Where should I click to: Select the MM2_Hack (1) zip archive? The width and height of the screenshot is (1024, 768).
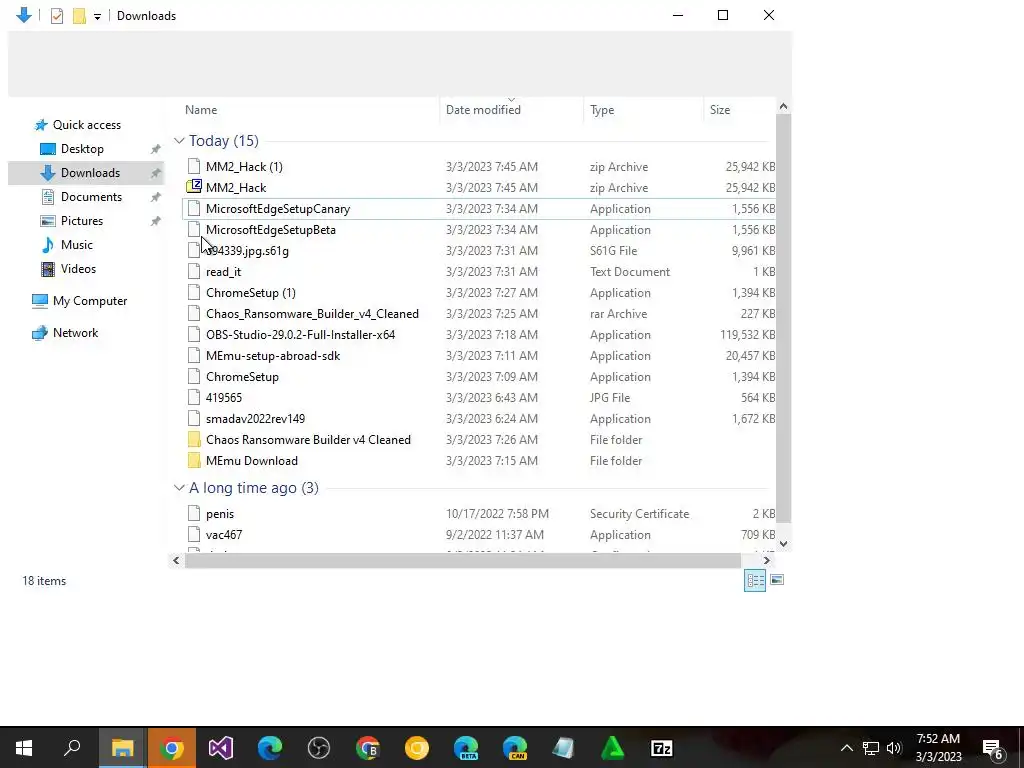point(479,167)
